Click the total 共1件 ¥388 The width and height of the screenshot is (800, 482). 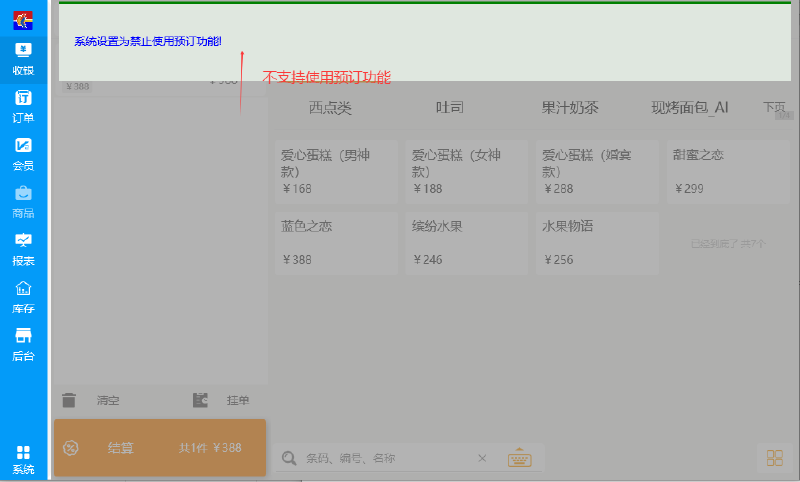[x=210, y=448]
